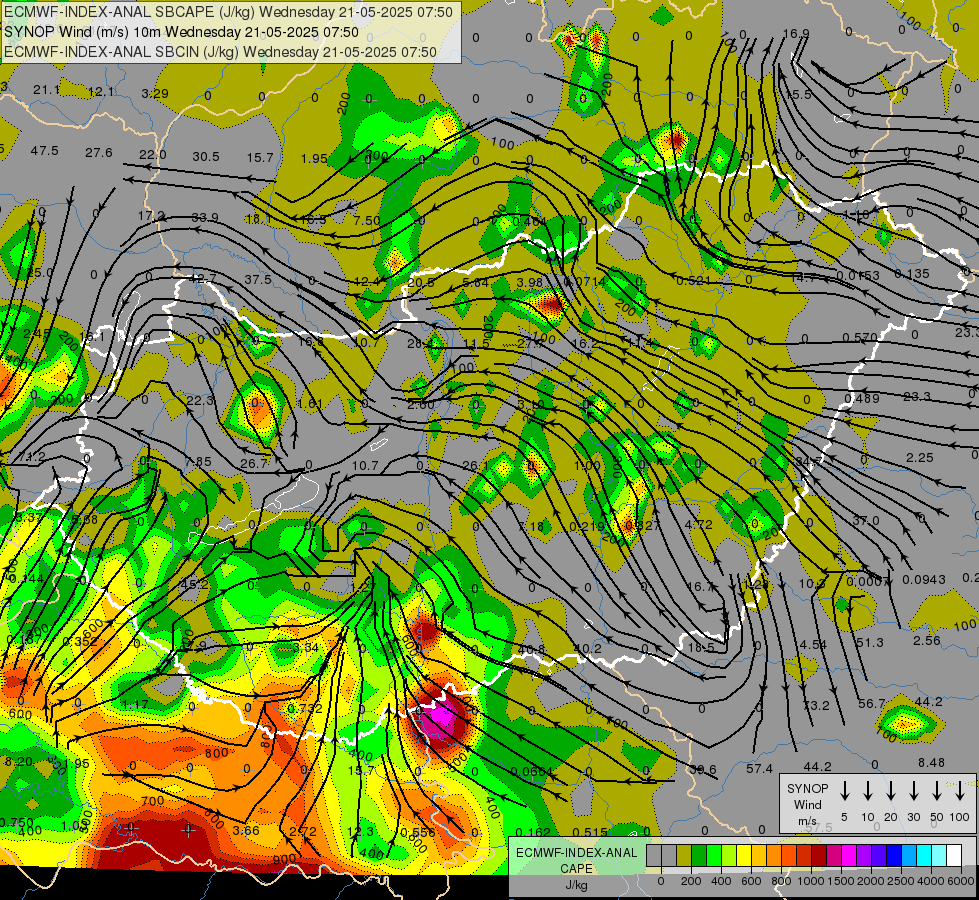Click the wind arrow above 20 in SYNOP legend

click(890, 791)
